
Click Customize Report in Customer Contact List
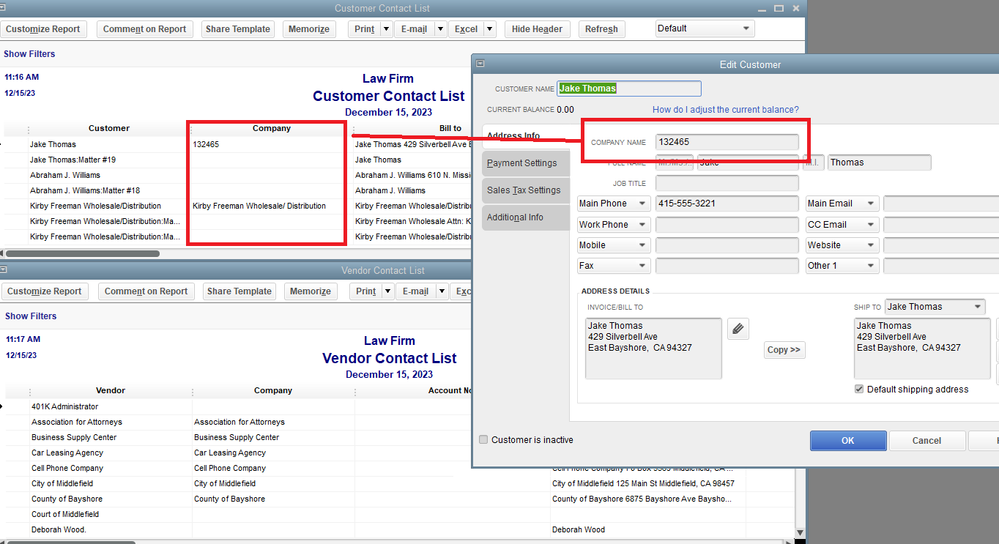43,29
